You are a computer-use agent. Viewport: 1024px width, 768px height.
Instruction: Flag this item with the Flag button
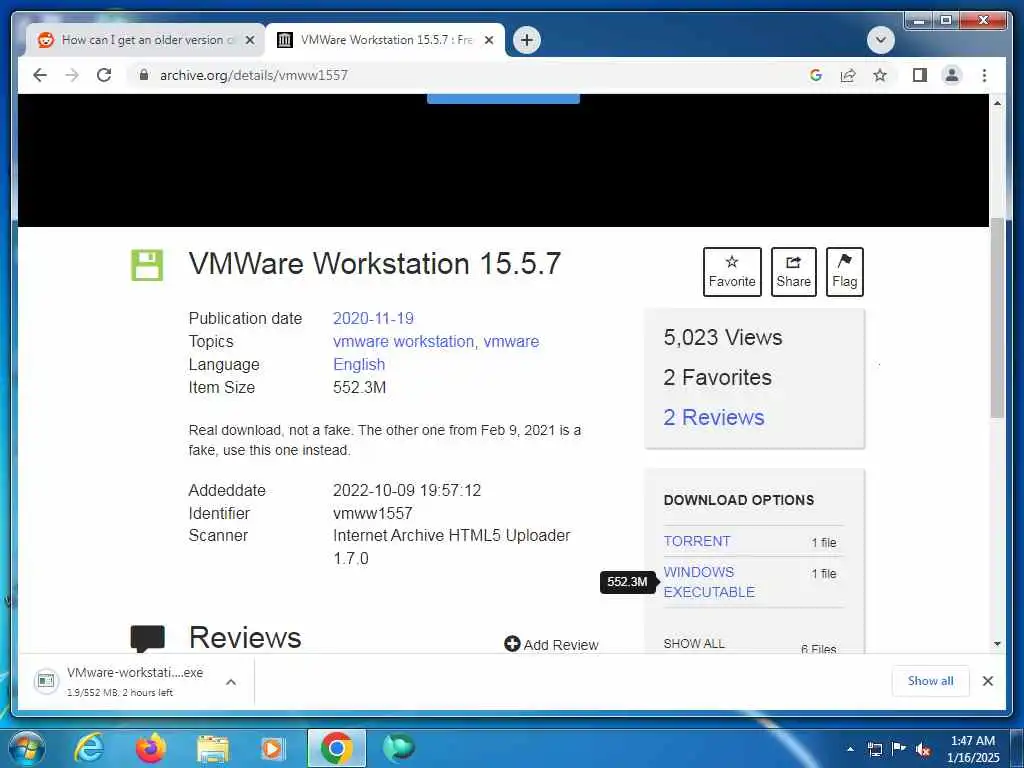tap(844, 272)
